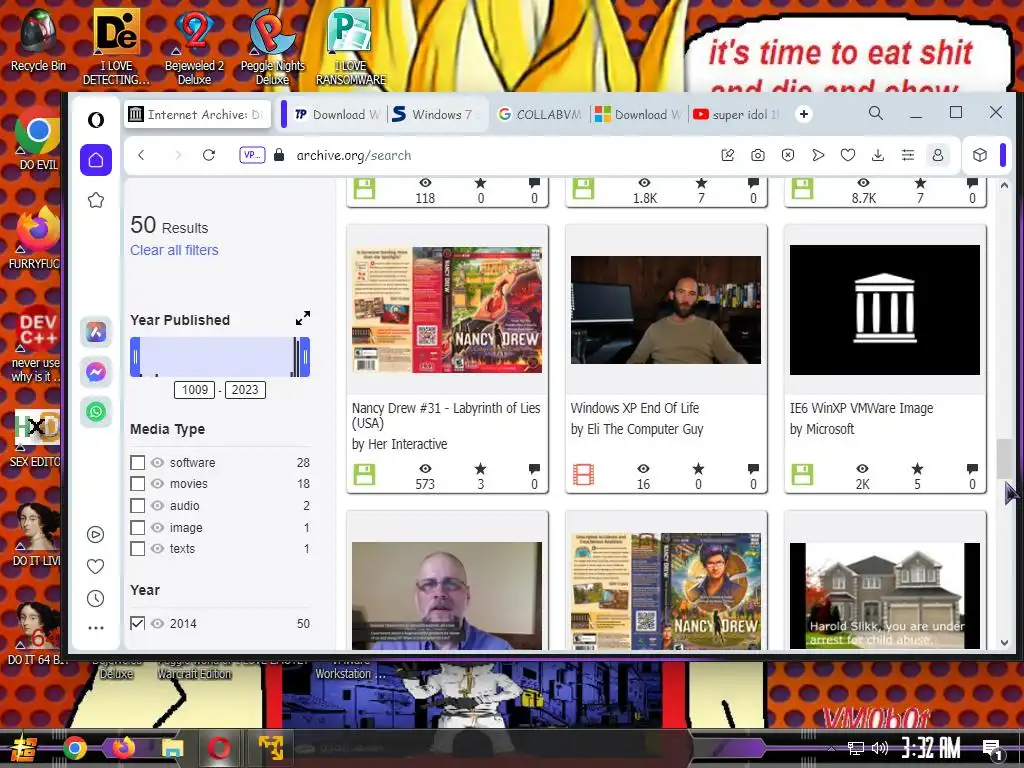Screen dimensions: 1024x768
Task: Open Messenger in the Opera sidebar
Action: pyautogui.click(x=96, y=372)
